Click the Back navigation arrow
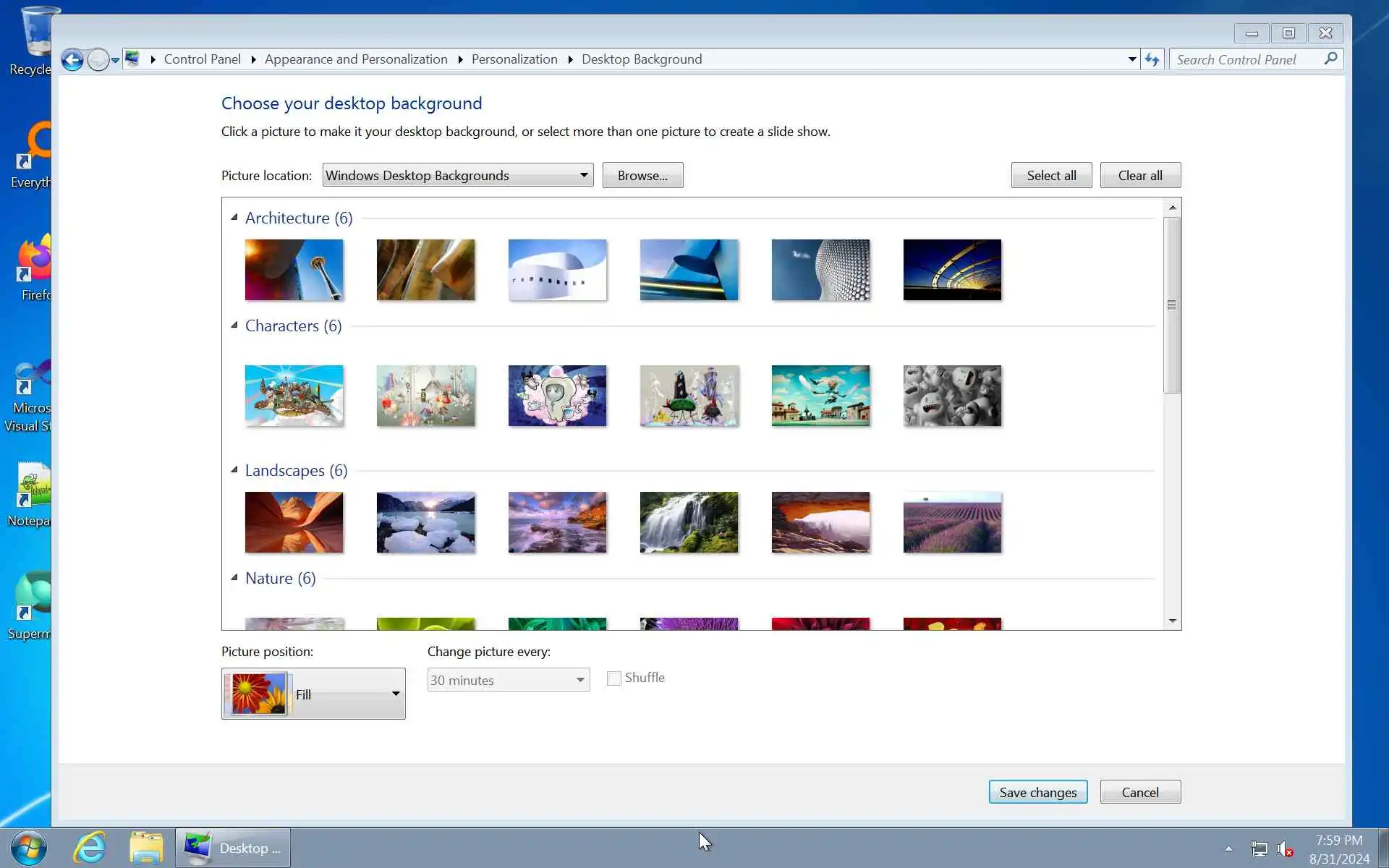Image resolution: width=1389 pixels, height=868 pixels. click(72, 59)
